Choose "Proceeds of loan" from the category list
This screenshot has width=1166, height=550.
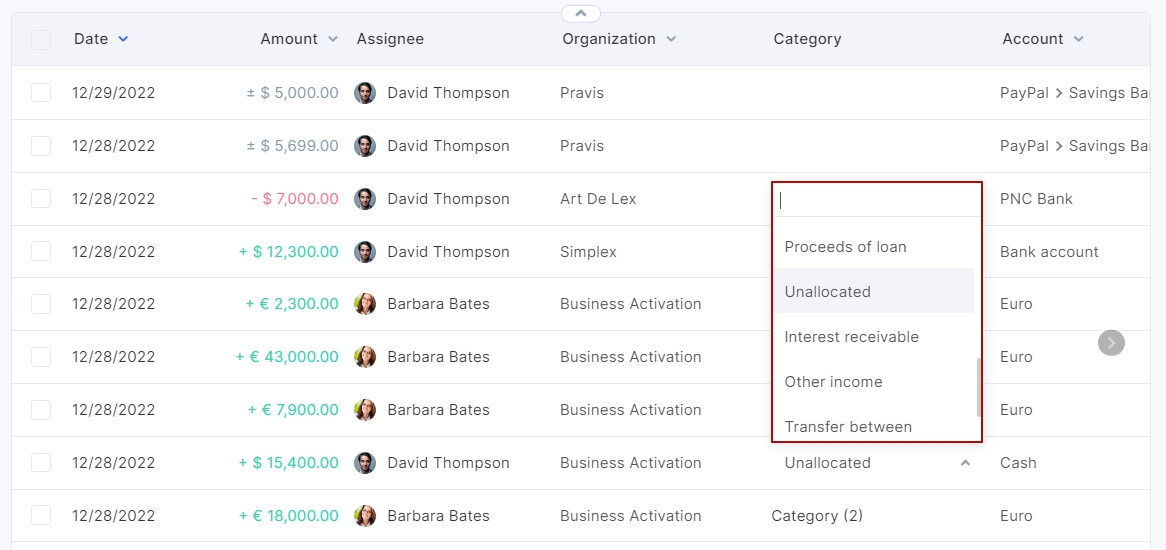(x=845, y=247)
